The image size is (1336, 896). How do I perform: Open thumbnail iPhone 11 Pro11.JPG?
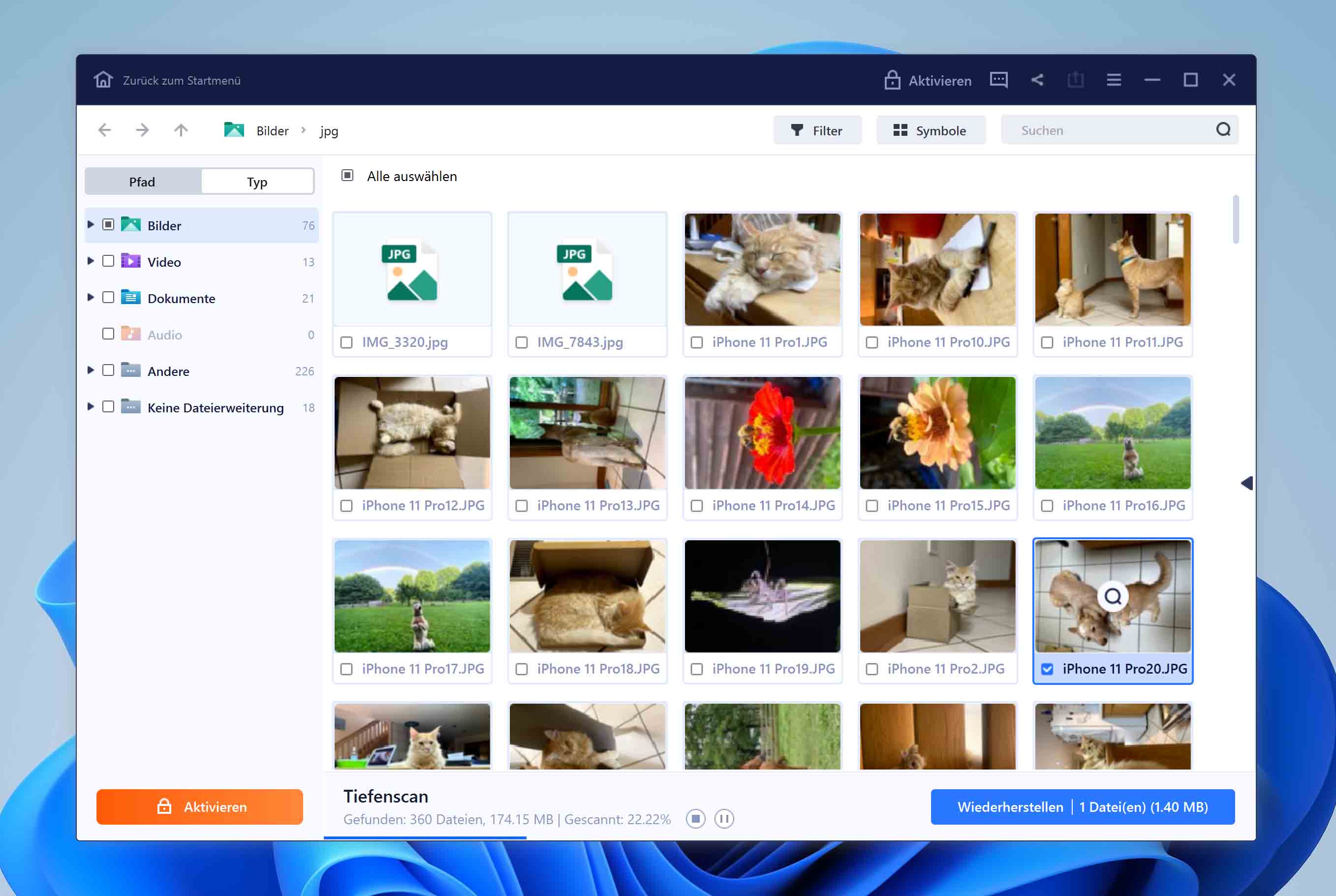pyautogui.click(x=1113, y=269)
